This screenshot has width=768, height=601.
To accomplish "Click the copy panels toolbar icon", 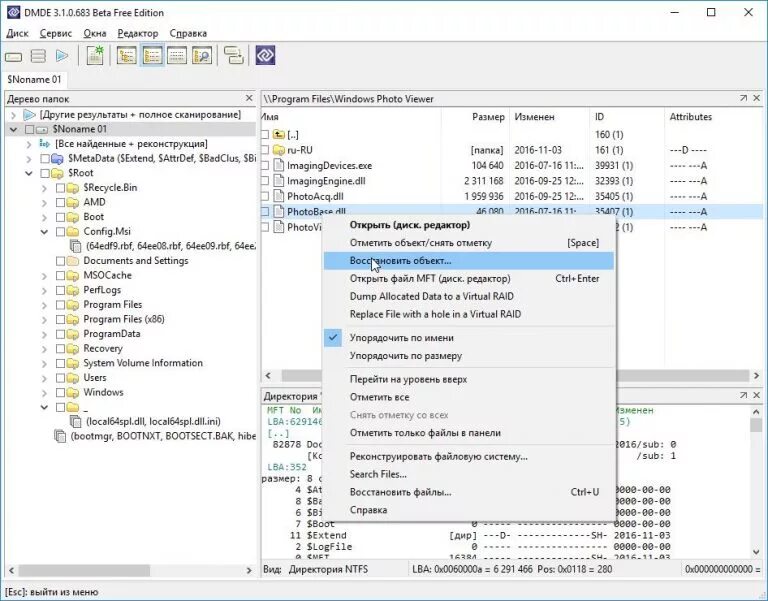I will point(234,55).
